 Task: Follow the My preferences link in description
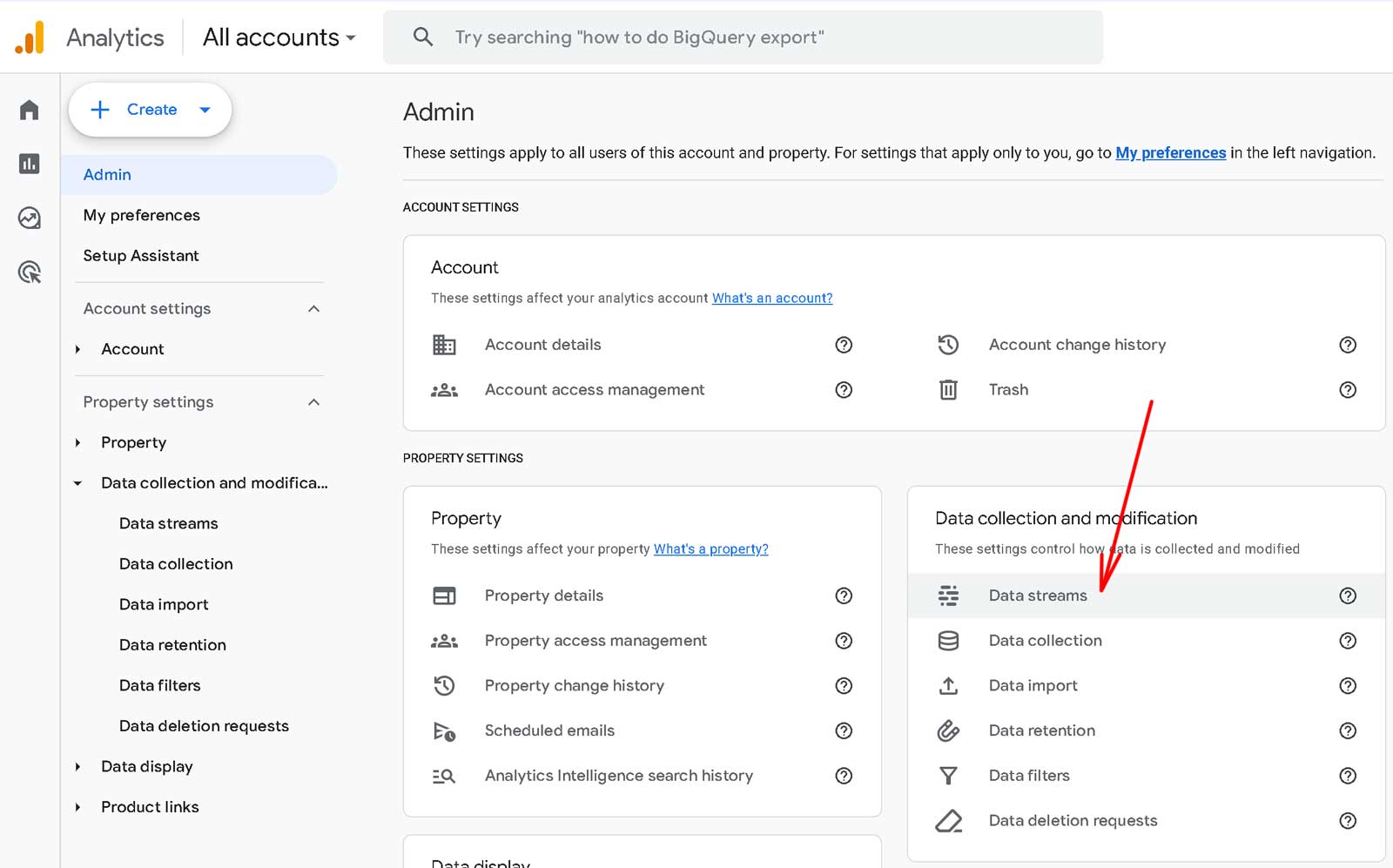(x=1171, y=153)
